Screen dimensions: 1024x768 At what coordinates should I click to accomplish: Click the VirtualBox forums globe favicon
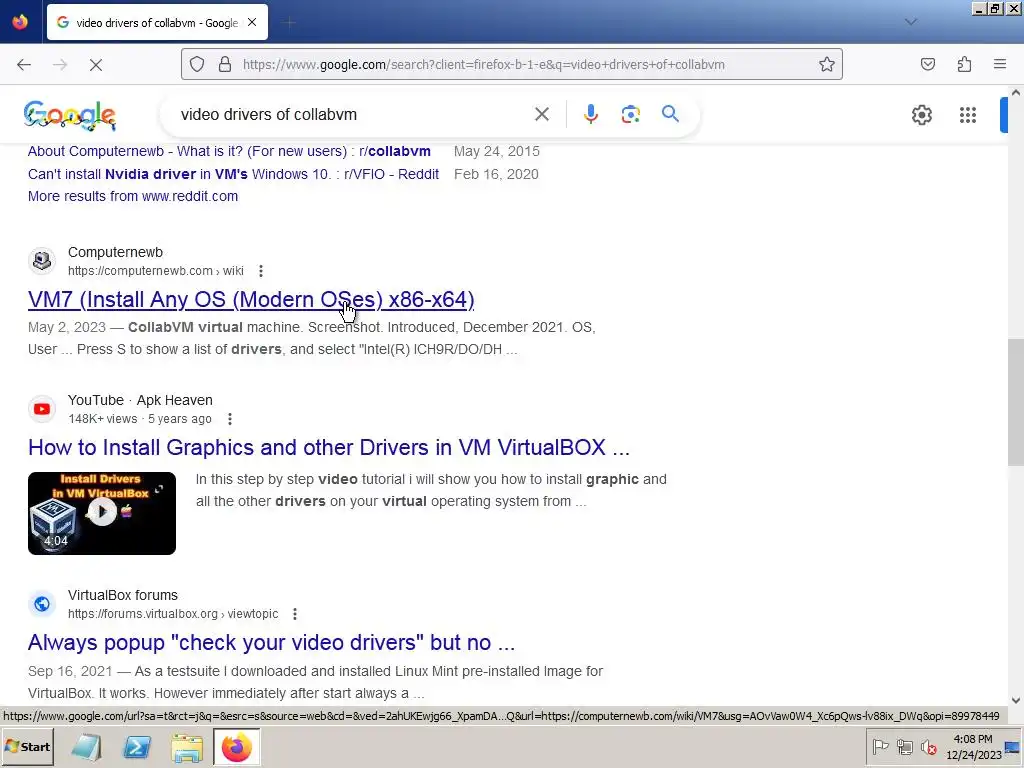42,604
